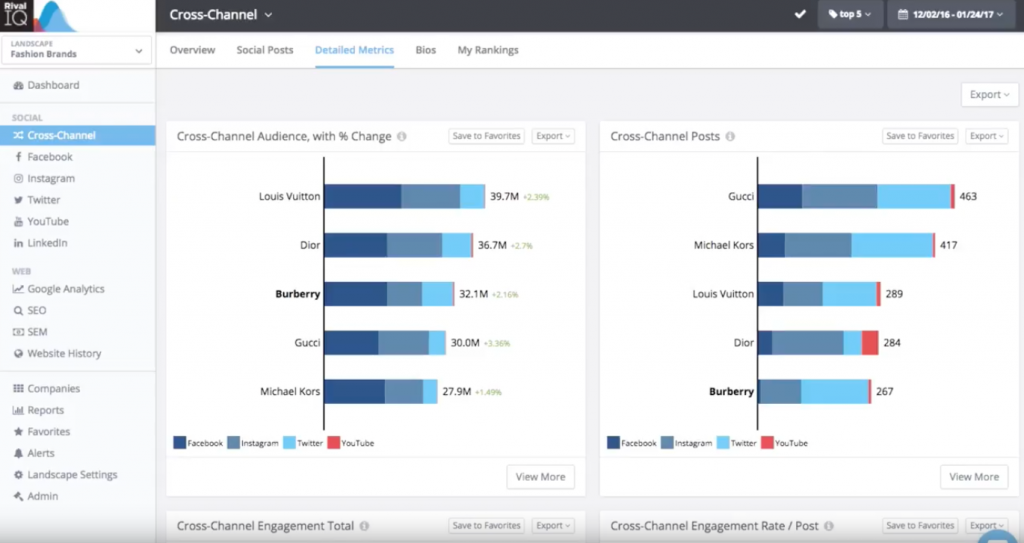The width and height of the screenshot is (1024, 543).
Task: Toggle YouTube series in Posts chart legend
Action: tap(784, 443)
